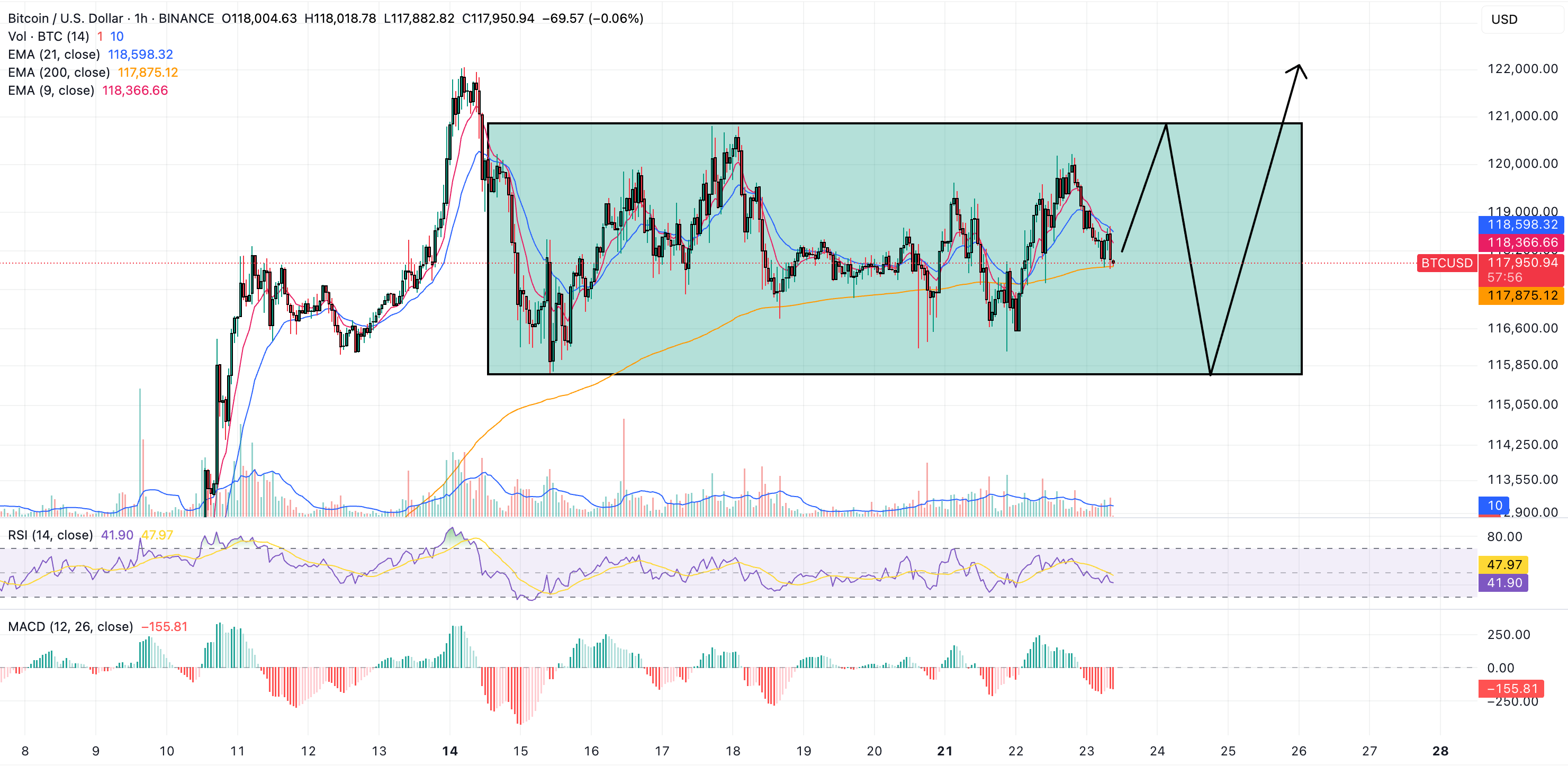Viewport: 1568px width, 766px height.
Task: Open the USD currency selector
Action: [x=1522, y=20]
